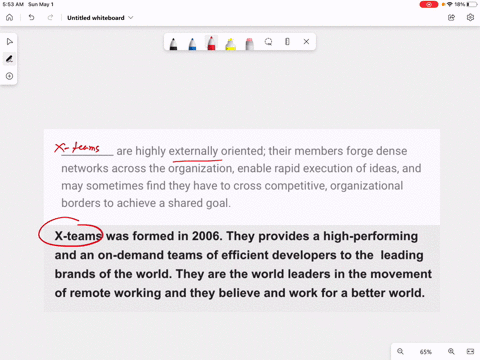Open the share whiteboard icon

(451, 18)
